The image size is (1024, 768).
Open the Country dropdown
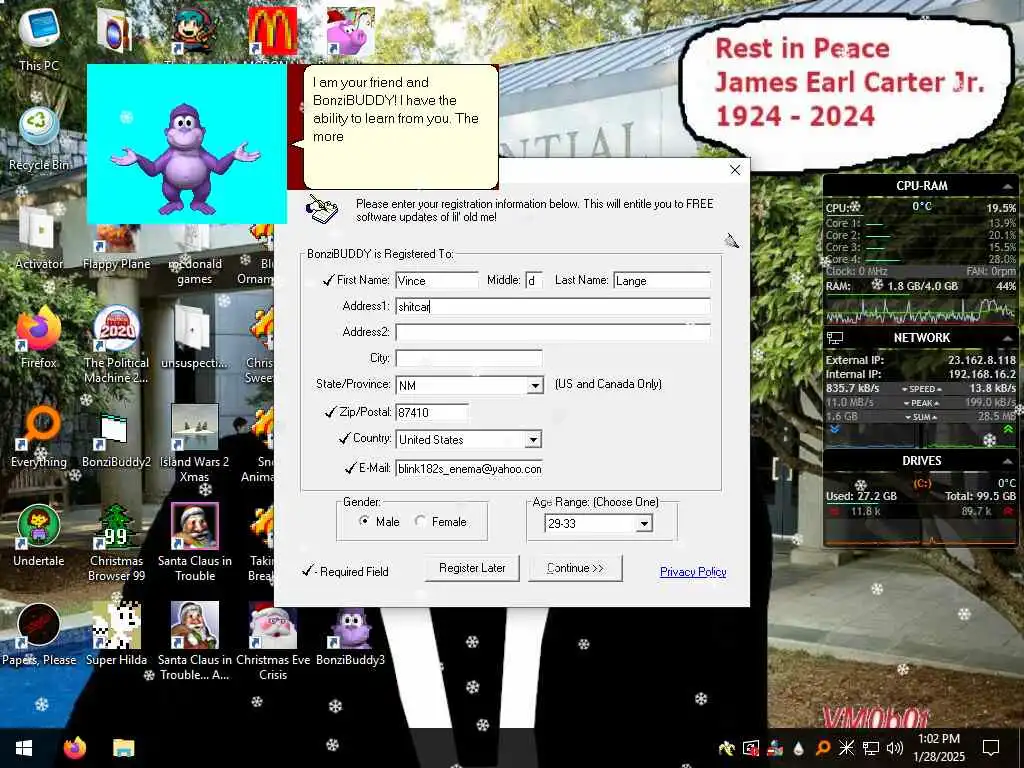click(x=533, y=440)
